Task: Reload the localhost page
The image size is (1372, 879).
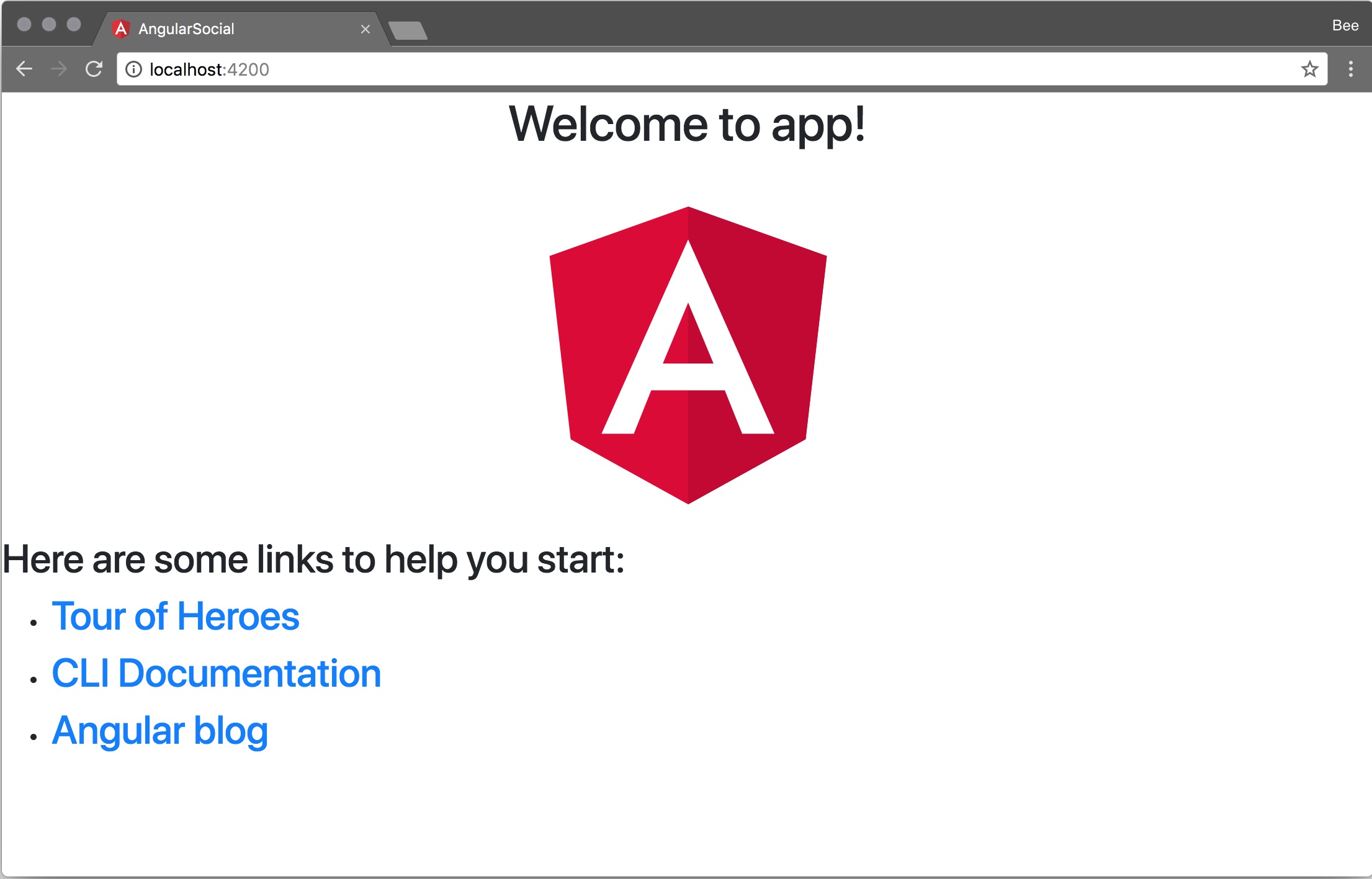Action: click(x=94, y=69)
